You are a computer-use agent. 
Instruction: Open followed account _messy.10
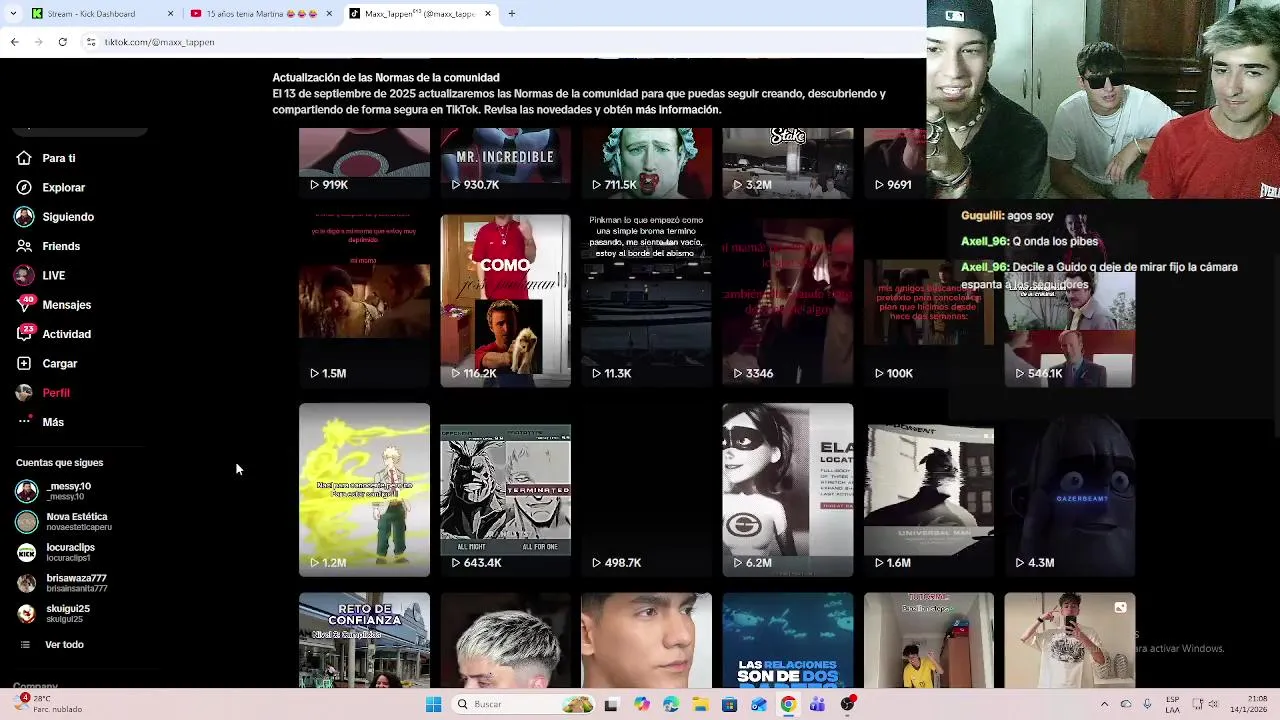coord(54,491)
